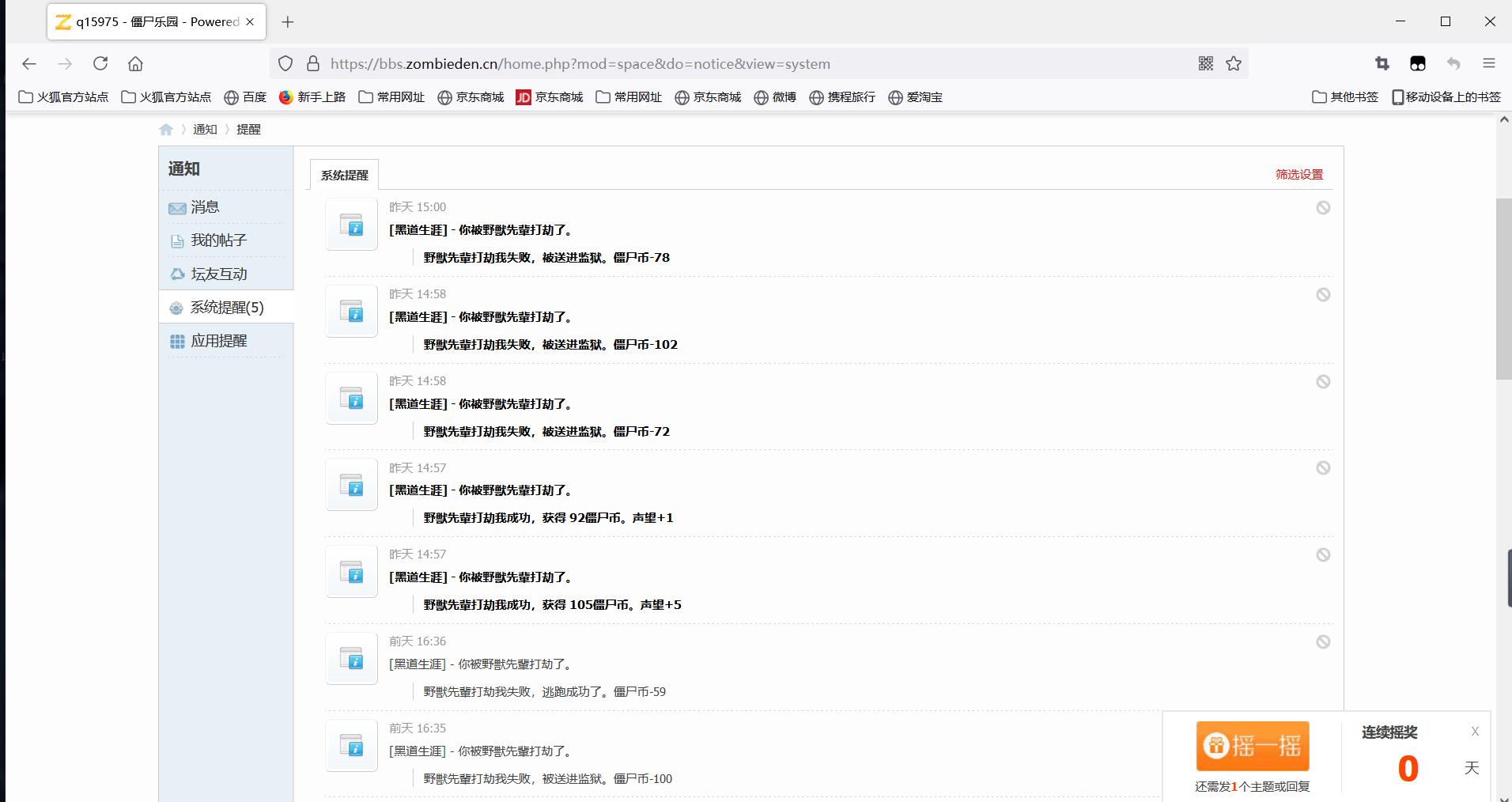Click the avatar icon of 105僵尸币 notice
1512x802 pixels.
pyautogui.click(x=352, y=572)
